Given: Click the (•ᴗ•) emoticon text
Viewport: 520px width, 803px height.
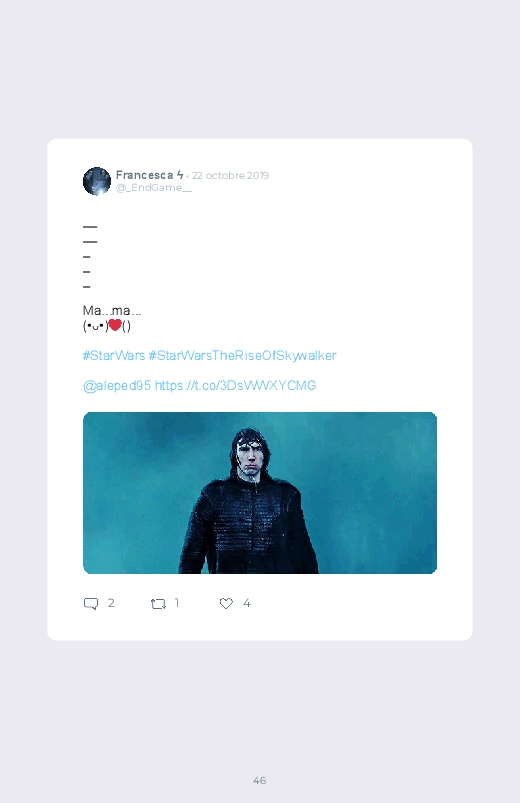Looking at the screenshot, I should [95, 326].
